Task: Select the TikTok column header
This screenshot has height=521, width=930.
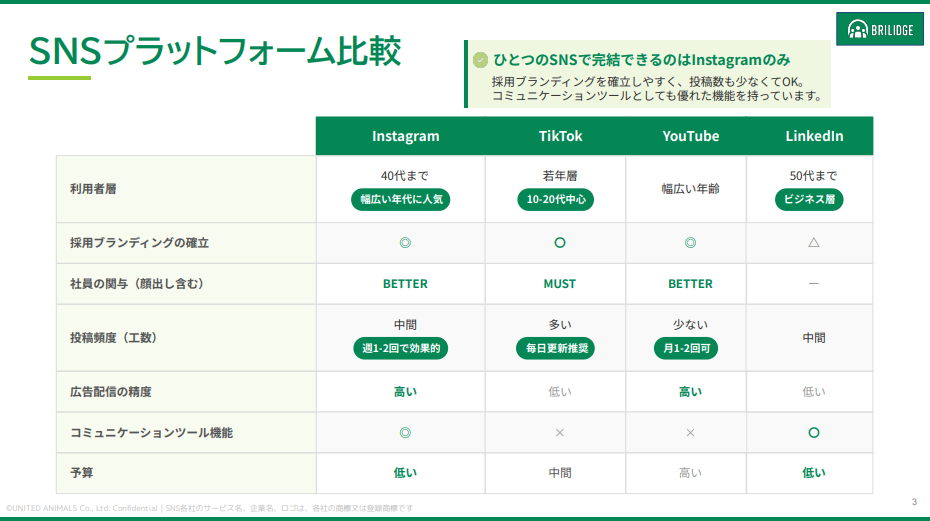Action: pos(559,136)
